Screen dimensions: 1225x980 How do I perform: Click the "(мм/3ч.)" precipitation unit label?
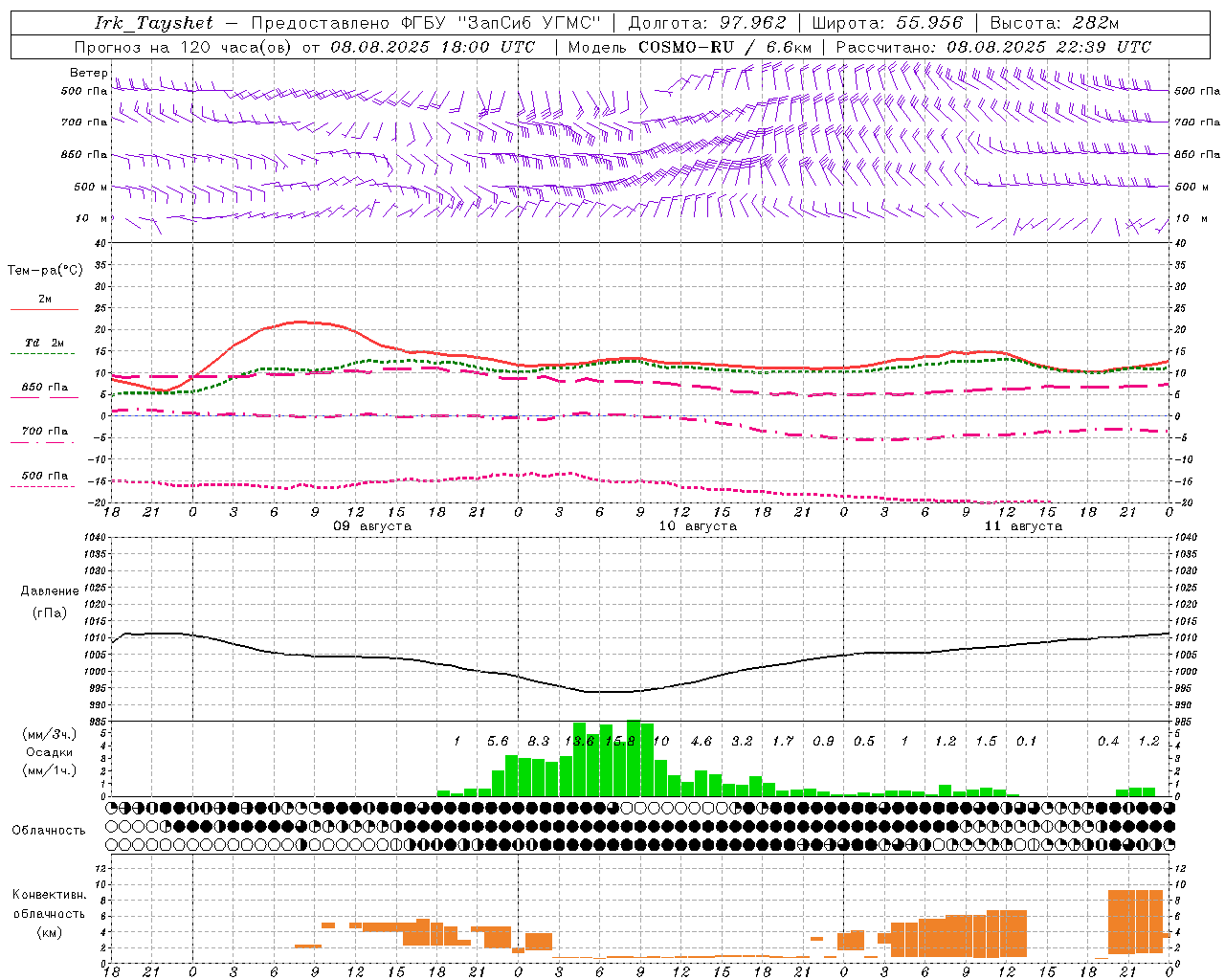49,734
